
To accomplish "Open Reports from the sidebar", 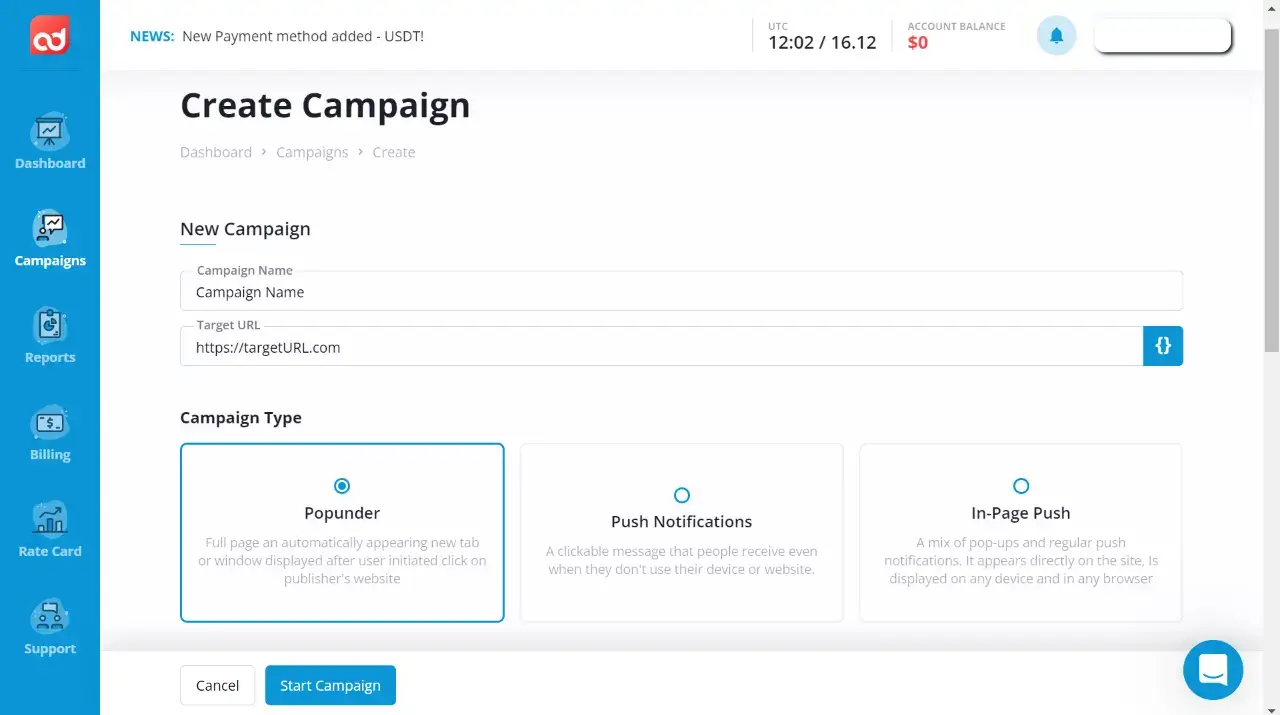I will tap(50, 332).
